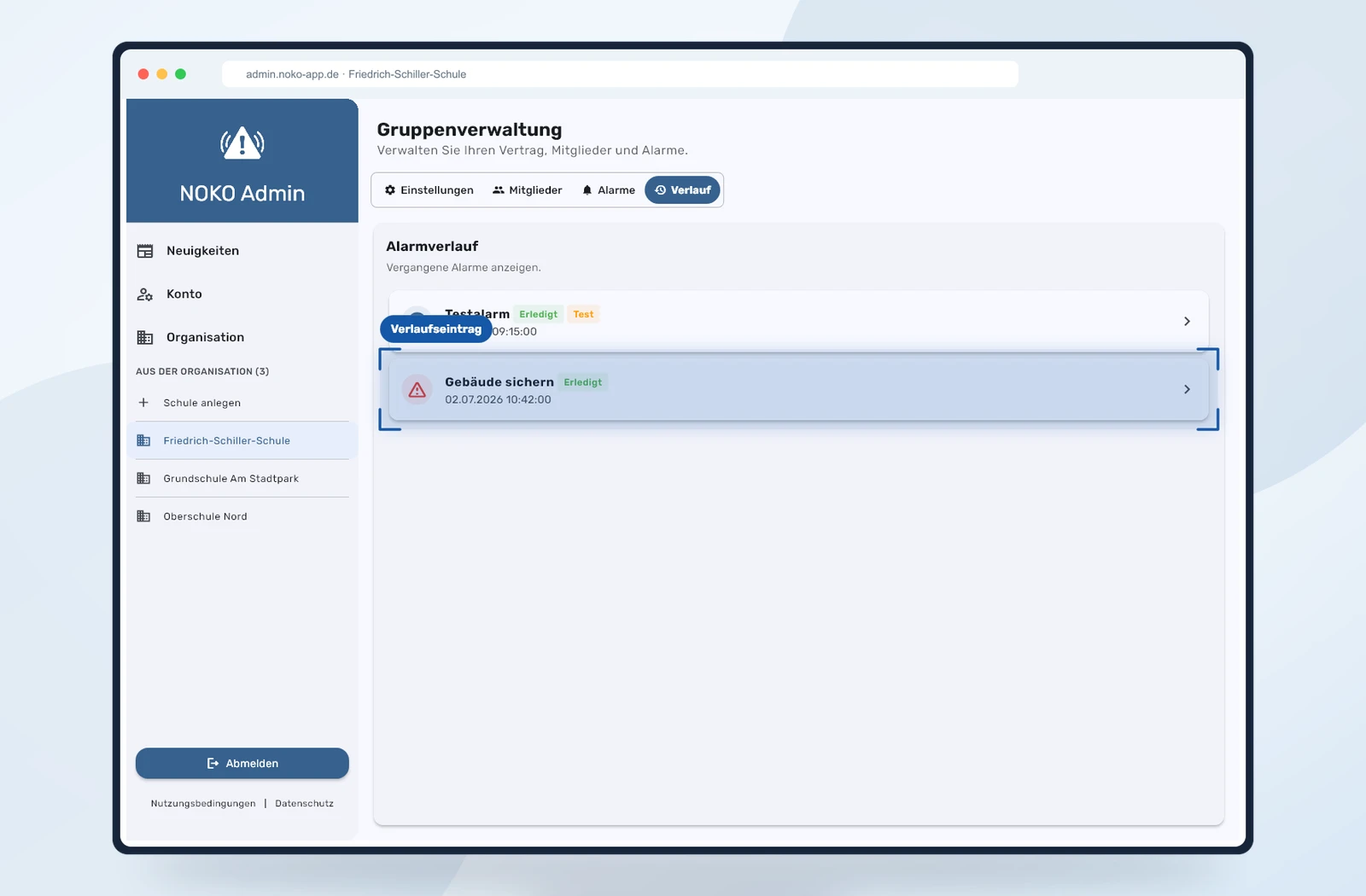Click the history clock icon on Verlauf tab
The width and height of the screenshot is (1366, 896).
[660, 190]
